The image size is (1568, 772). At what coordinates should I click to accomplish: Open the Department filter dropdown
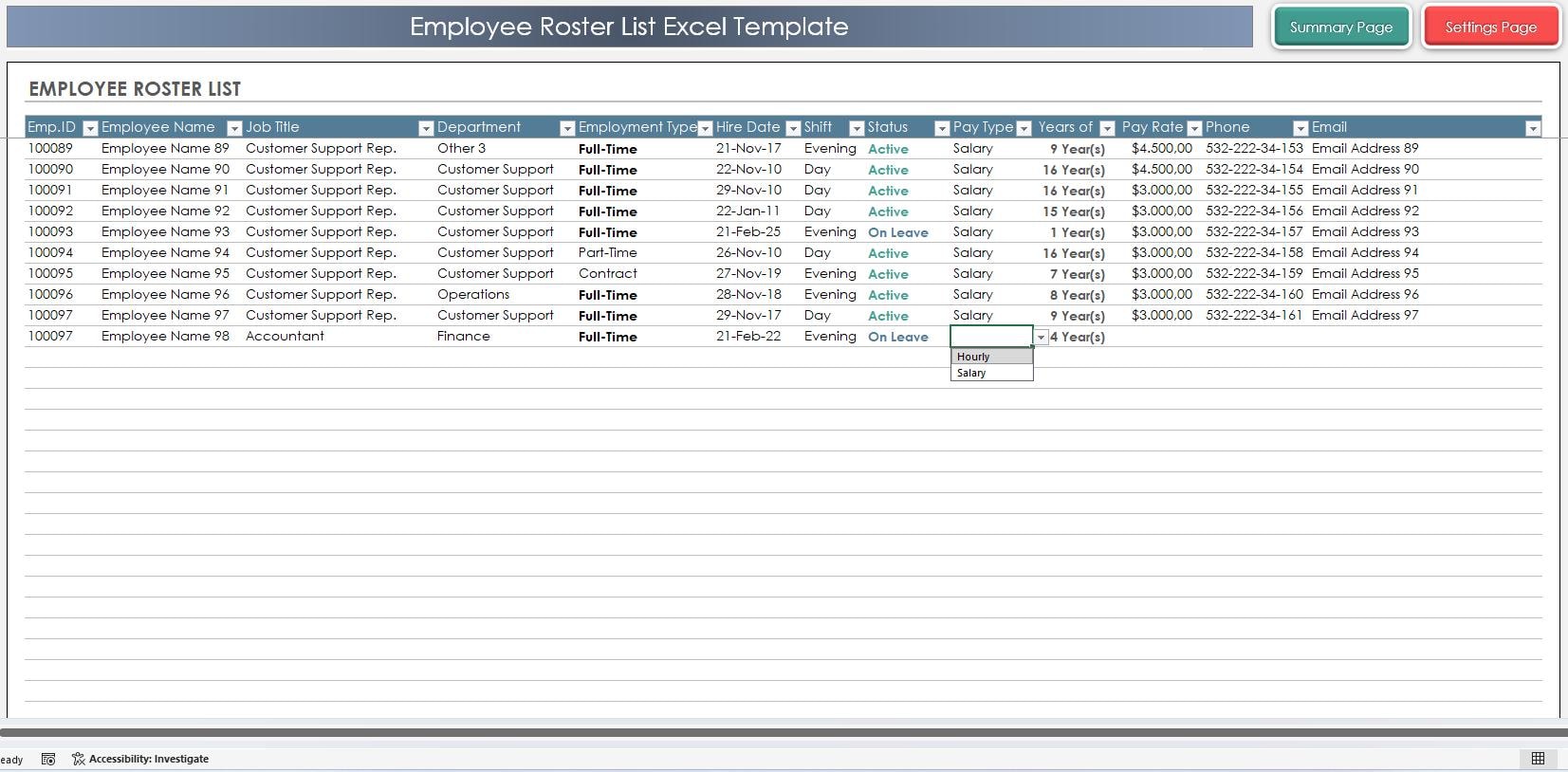[567, 128]
